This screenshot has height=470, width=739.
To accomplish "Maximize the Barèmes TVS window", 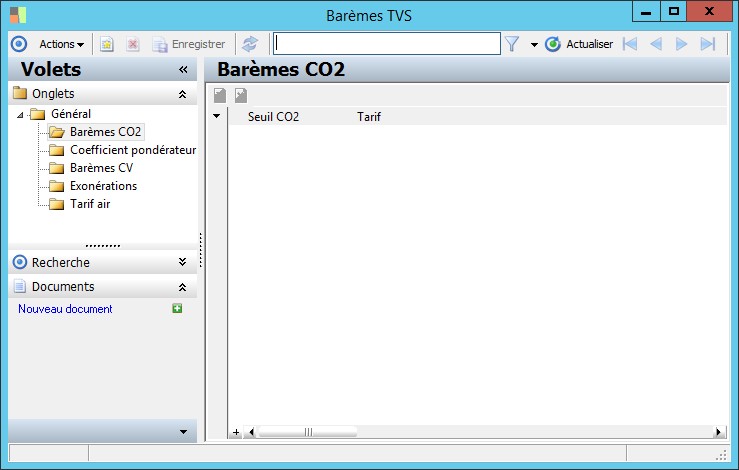I will click(673, 12).
